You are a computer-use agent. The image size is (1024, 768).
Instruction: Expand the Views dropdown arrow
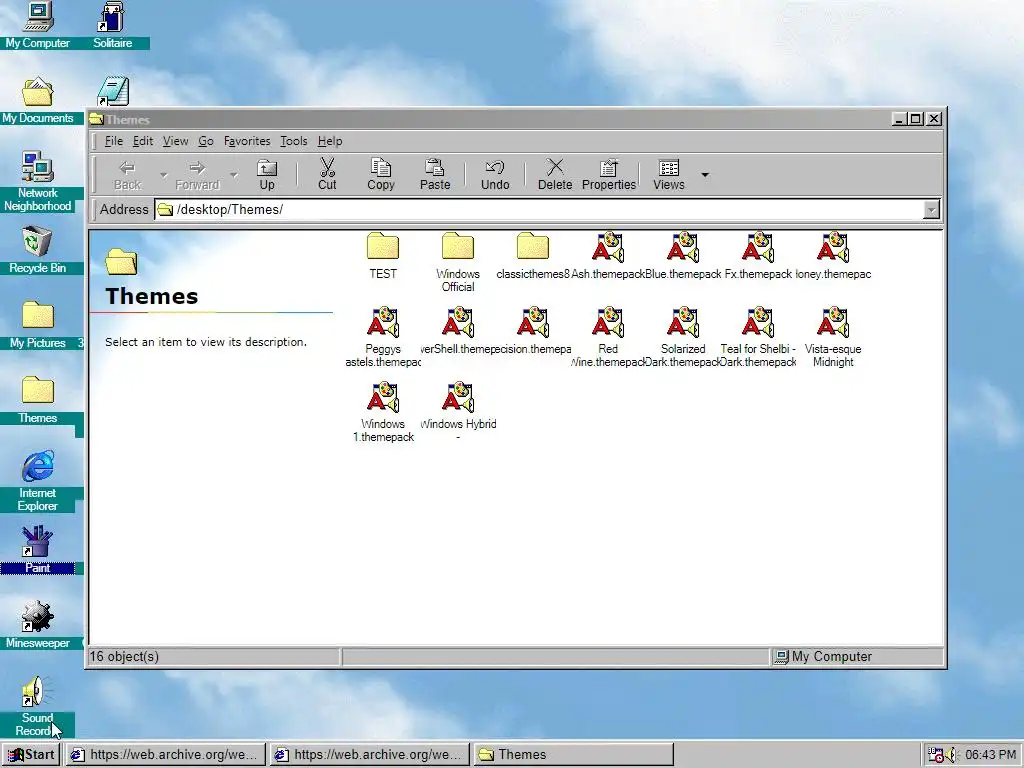[x=705, y=175]
